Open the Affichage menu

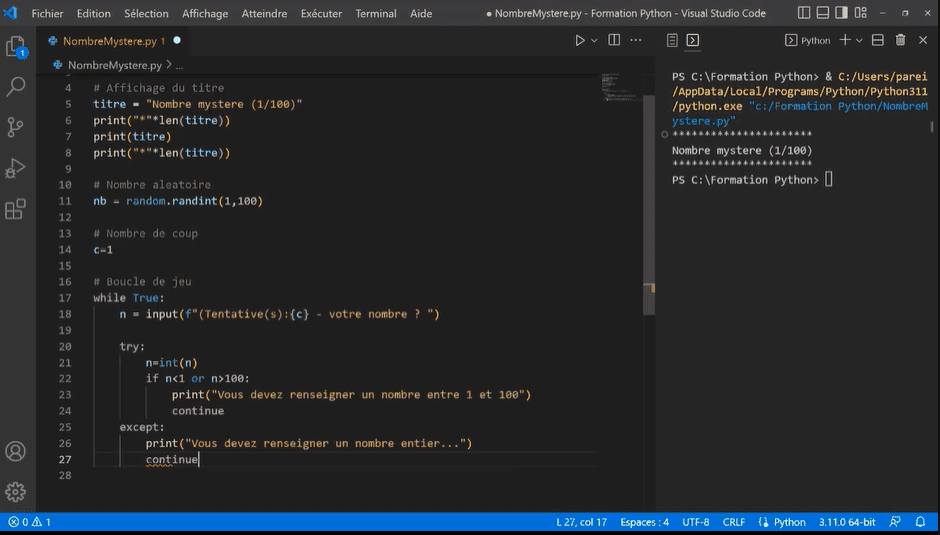point(205,13)
